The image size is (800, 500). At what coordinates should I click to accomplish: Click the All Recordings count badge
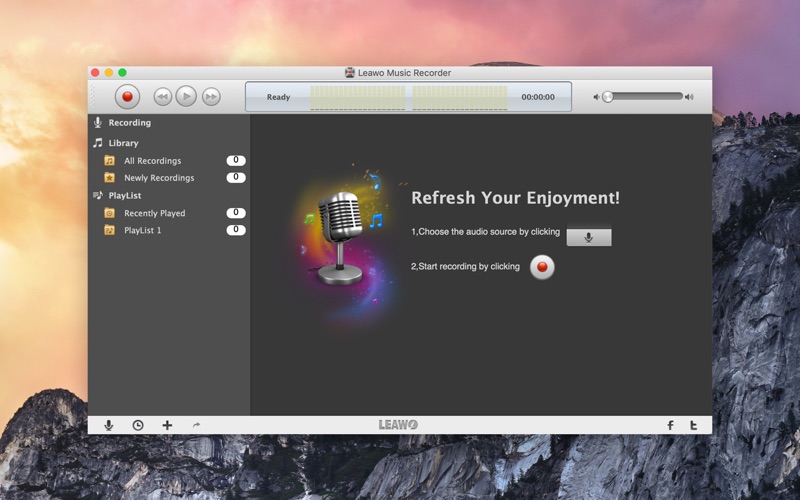click(x=236, y=160)
